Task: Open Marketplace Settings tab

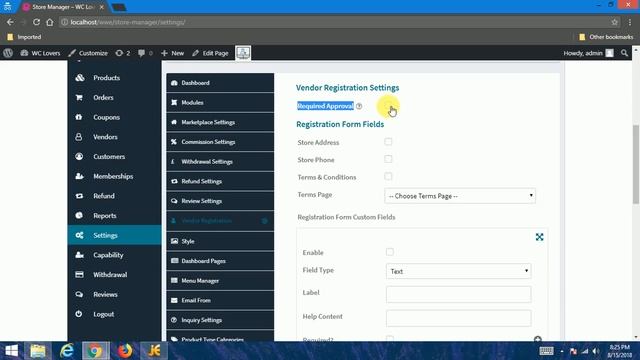Action: pos(220,122)
